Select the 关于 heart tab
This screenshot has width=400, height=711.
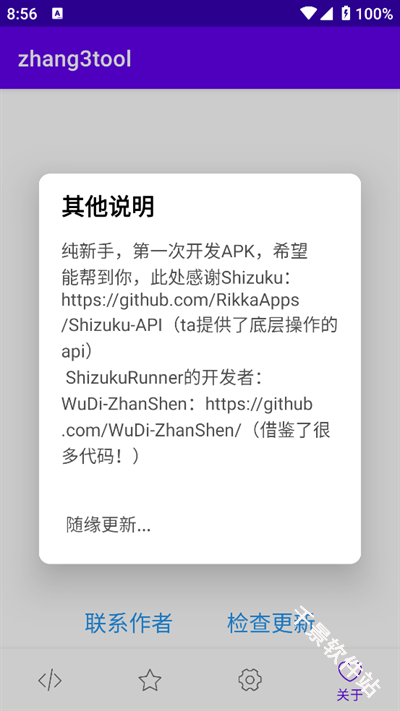(x=350, y=680)
